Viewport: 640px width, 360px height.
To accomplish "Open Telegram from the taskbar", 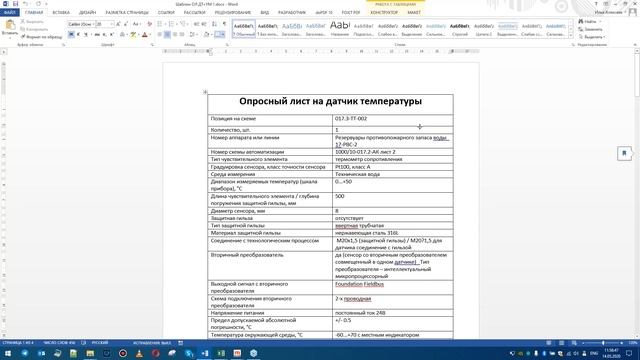I will coord(25,353).
